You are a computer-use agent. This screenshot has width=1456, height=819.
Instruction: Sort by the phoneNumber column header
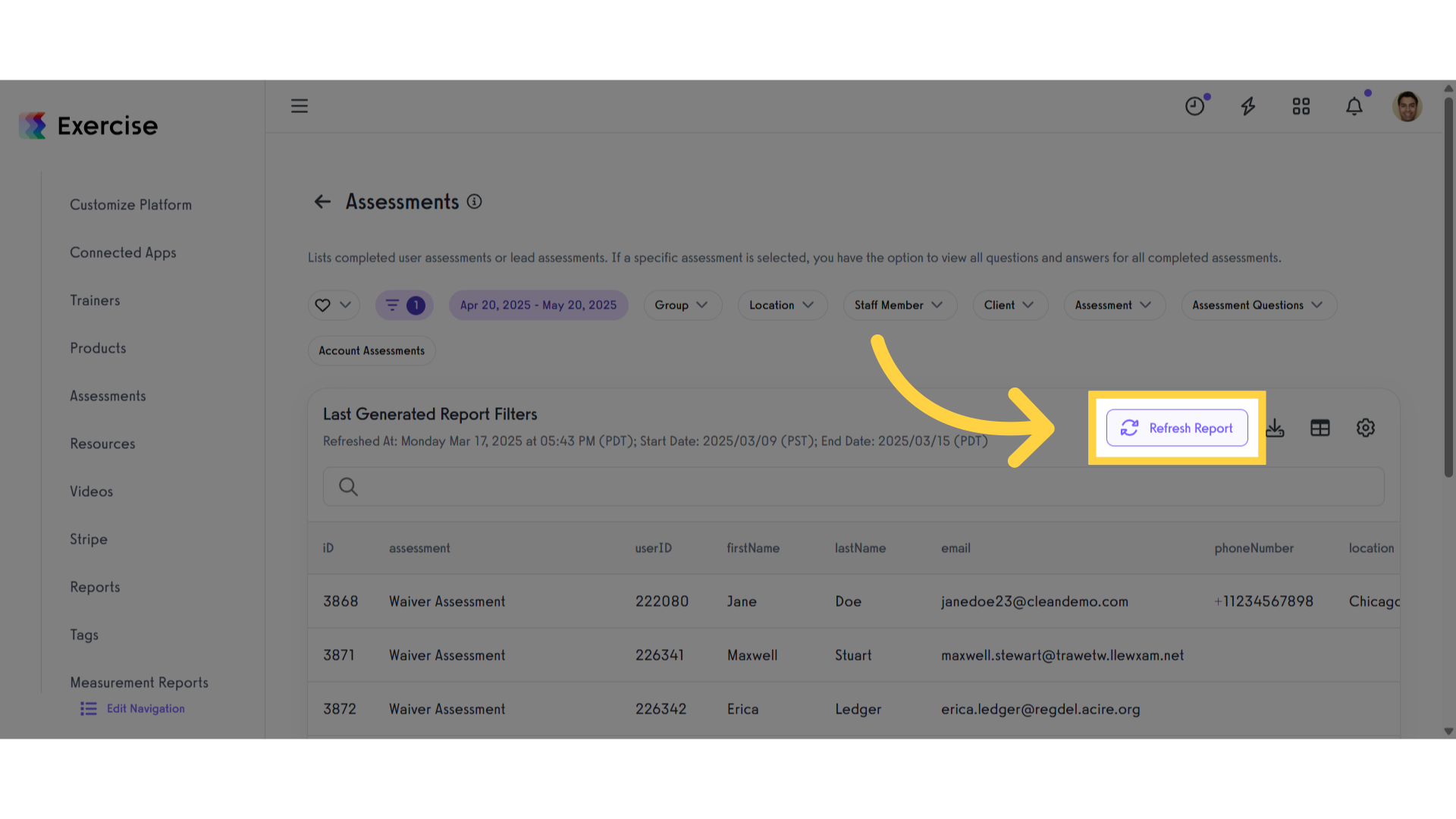tap(1254, 548)
